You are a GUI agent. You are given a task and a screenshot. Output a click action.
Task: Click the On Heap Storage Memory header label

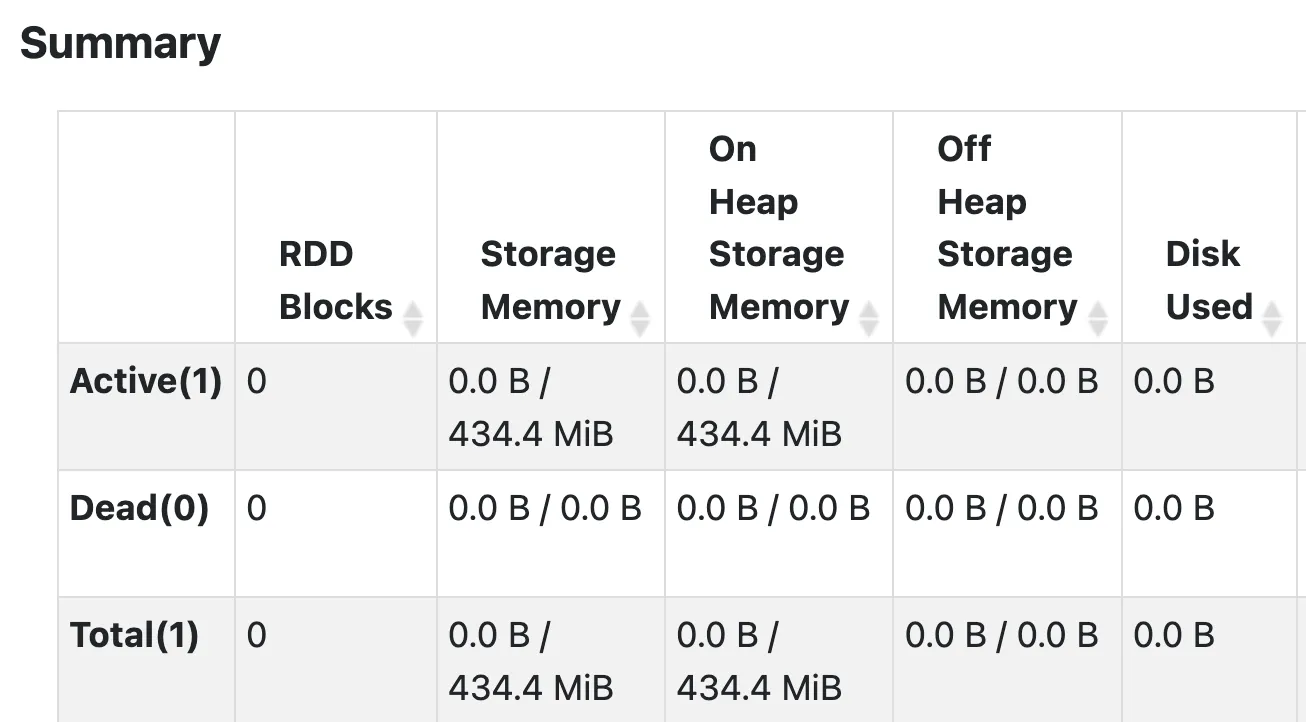776,228
